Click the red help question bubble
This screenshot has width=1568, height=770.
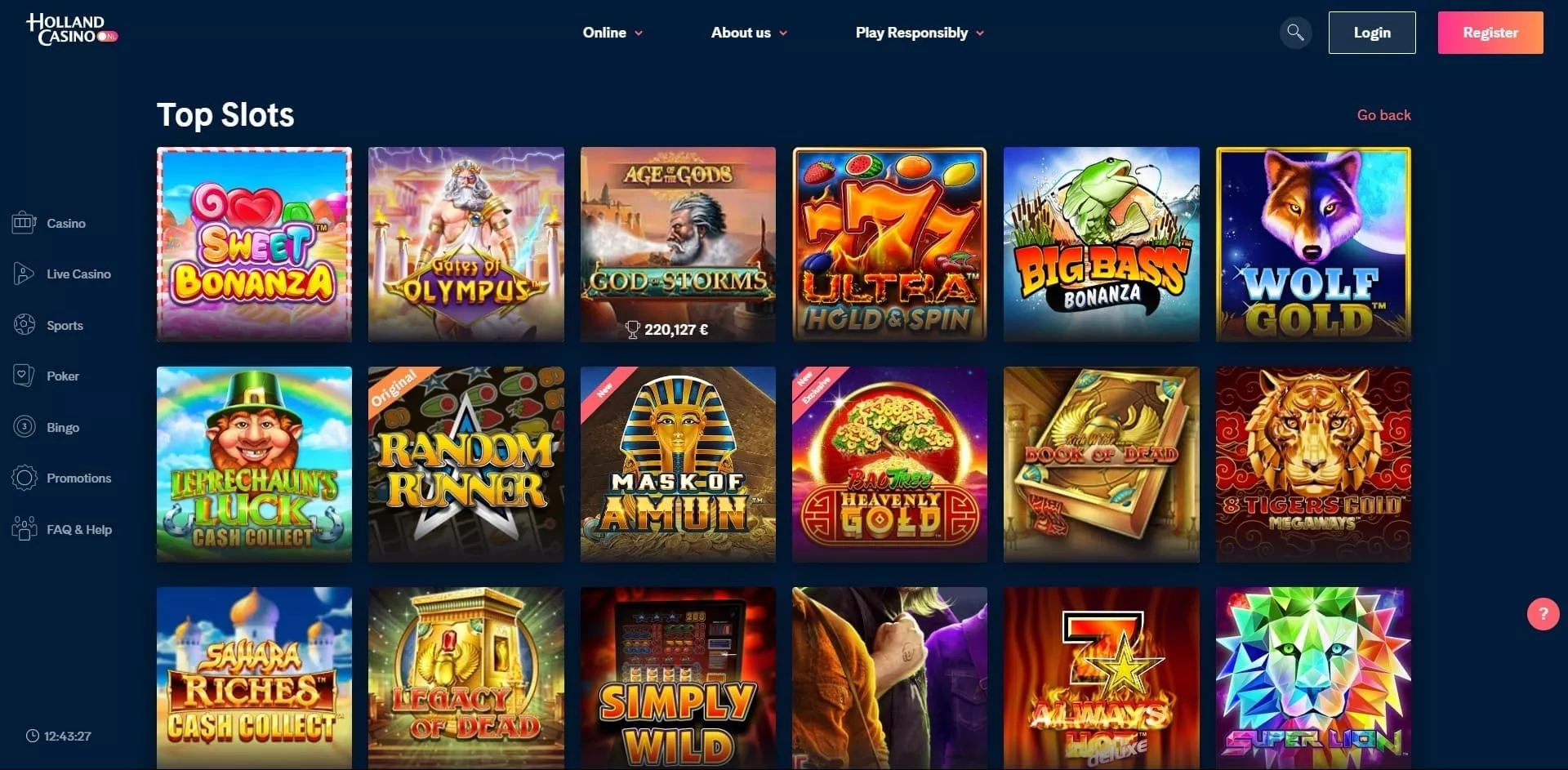pyautogui.click(x=1543, y=614)
